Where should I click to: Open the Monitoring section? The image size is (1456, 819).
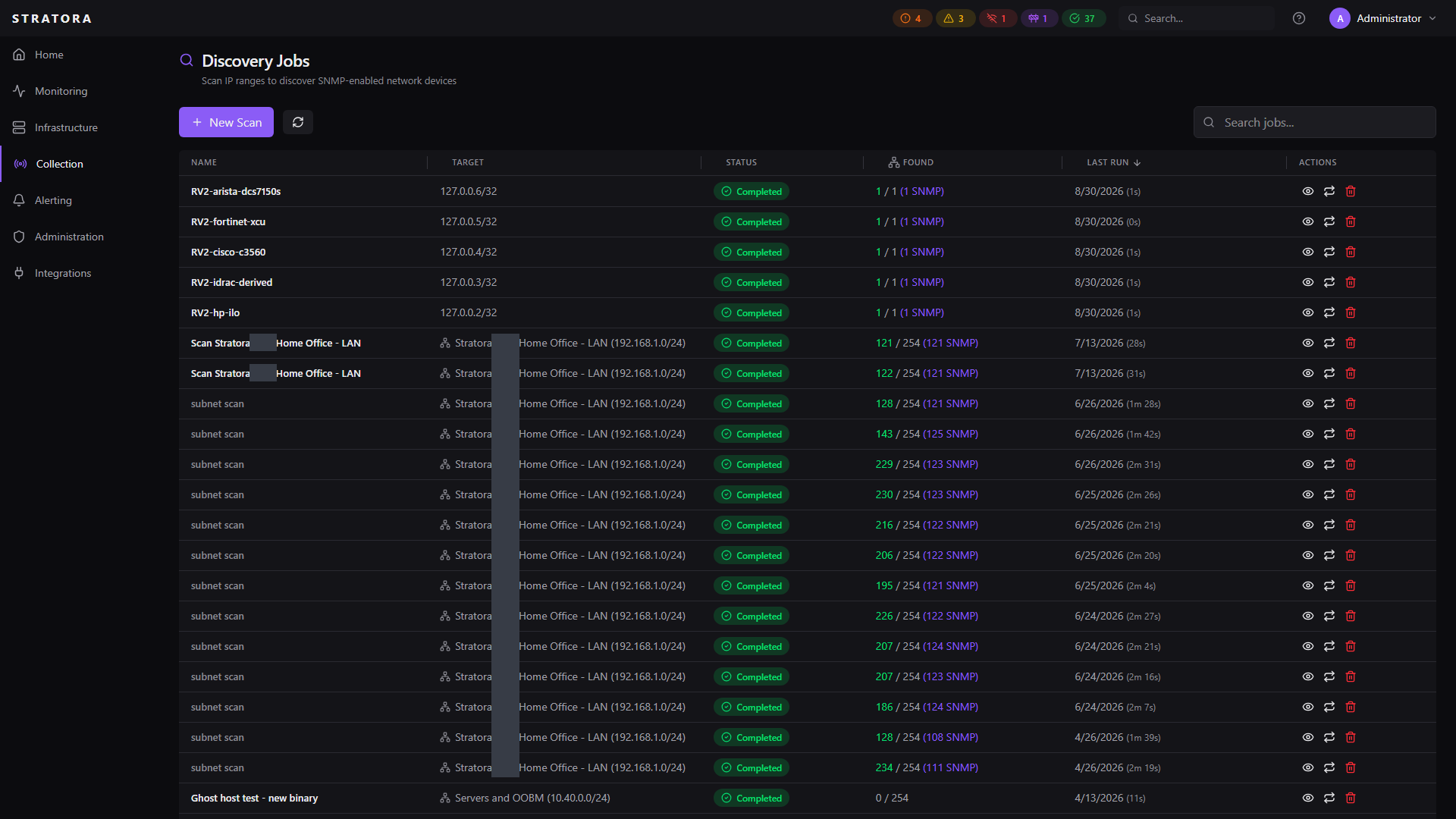point(61,91)
